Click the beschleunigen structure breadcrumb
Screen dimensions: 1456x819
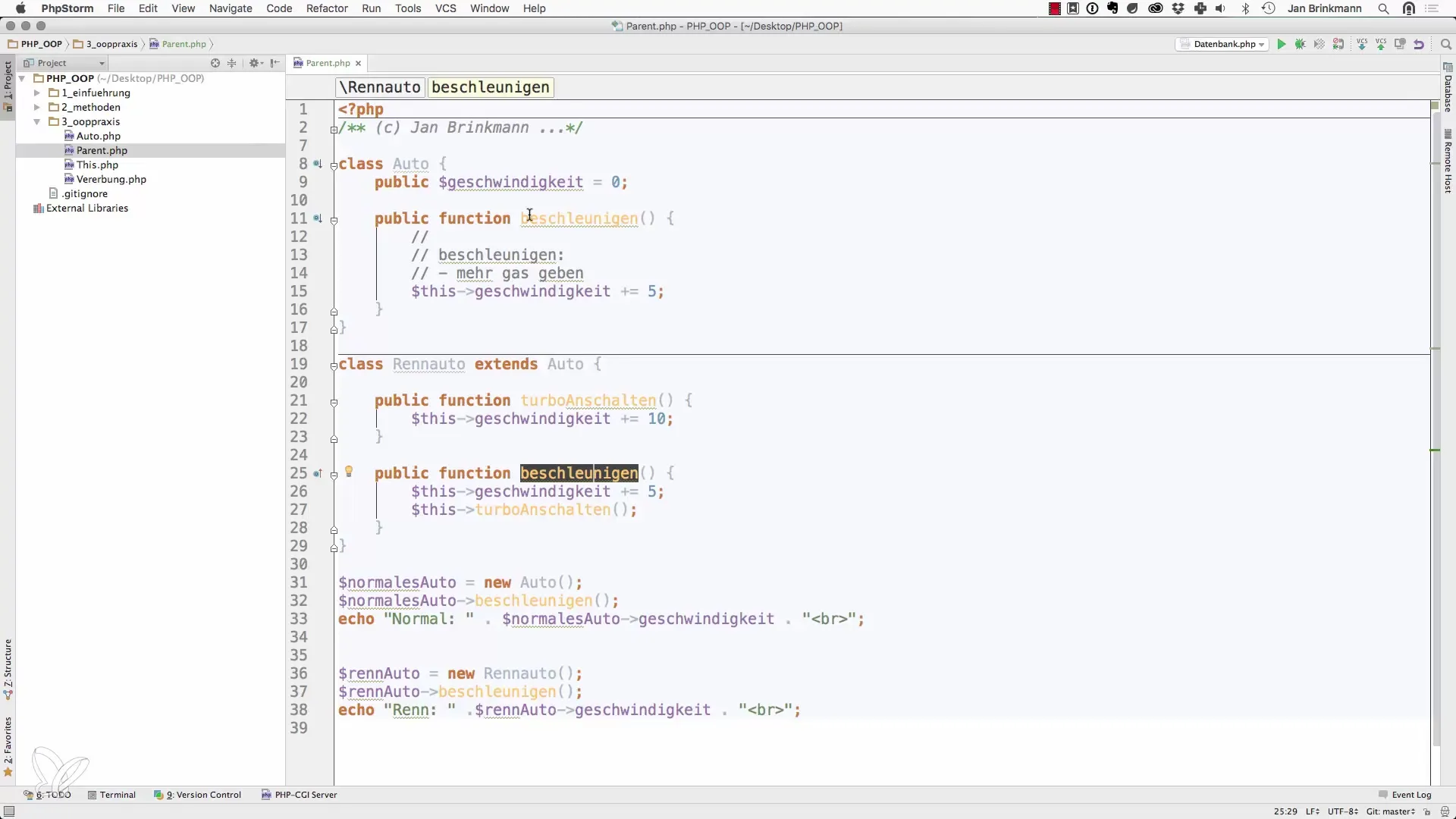tap(491, 87)
